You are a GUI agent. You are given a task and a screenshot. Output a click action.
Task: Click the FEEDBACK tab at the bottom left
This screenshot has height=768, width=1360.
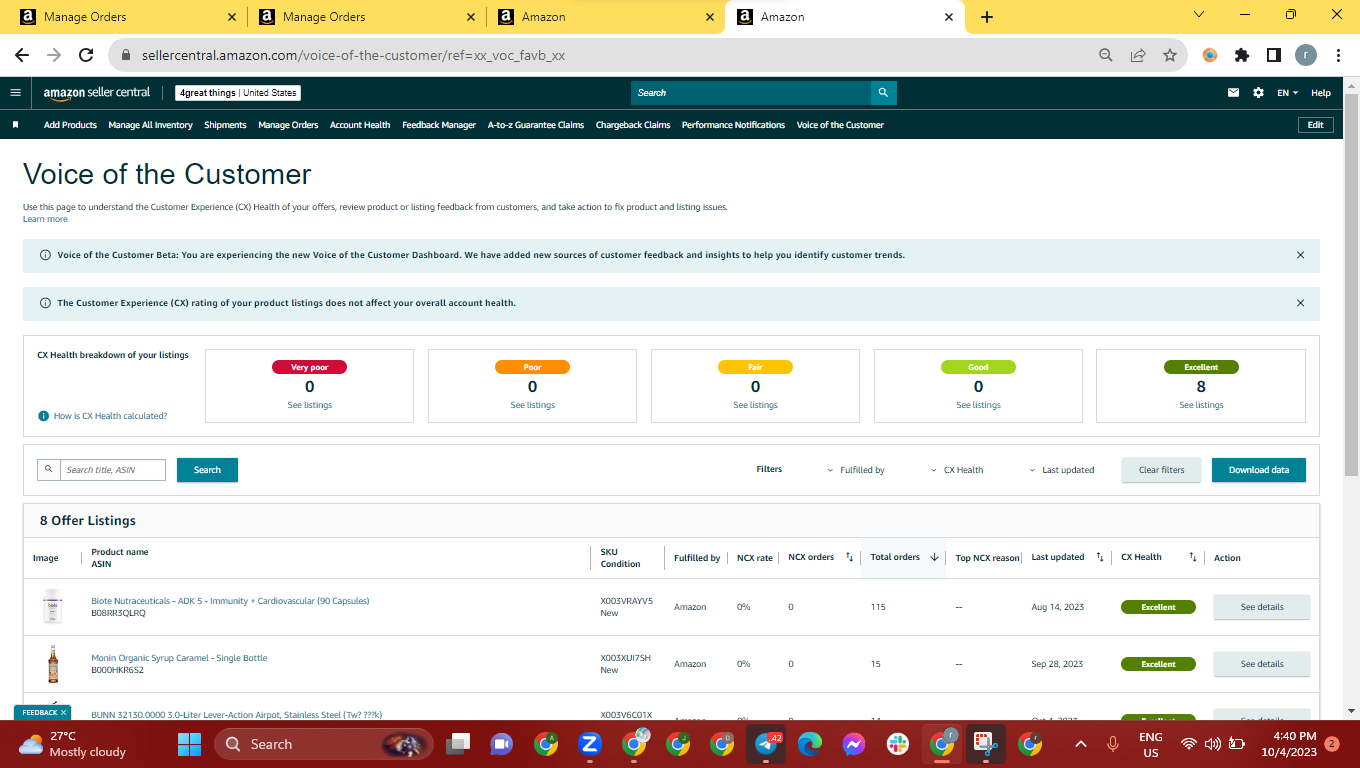(x=42, y=713)
